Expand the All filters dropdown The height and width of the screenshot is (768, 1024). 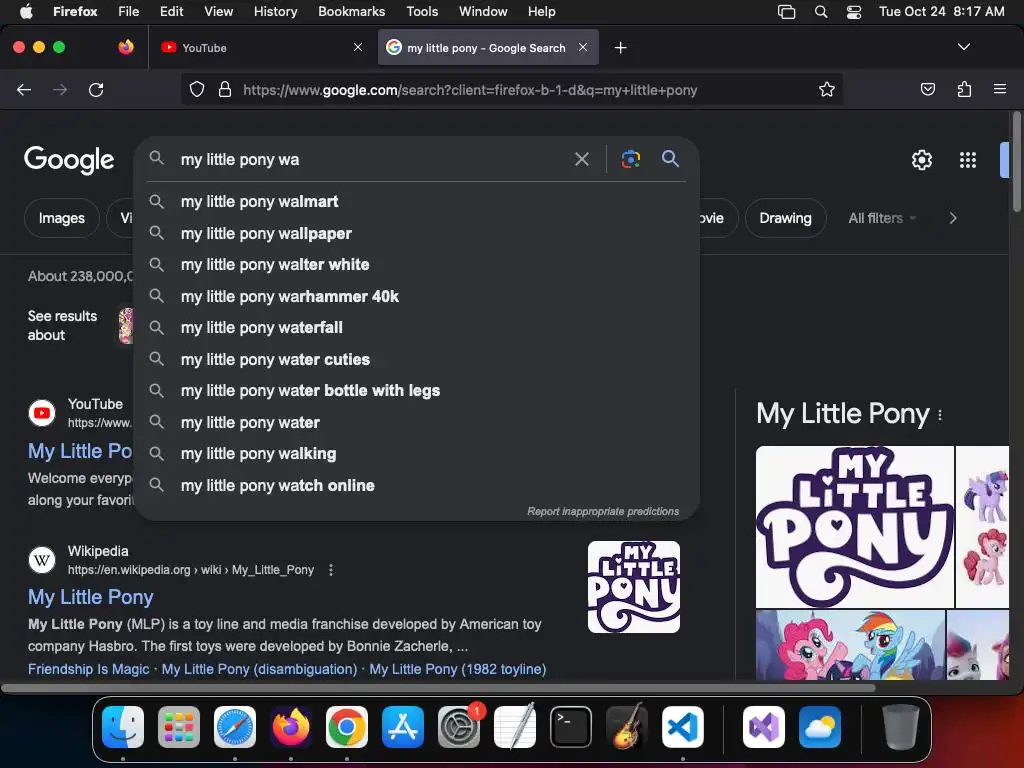coord(882,218)
